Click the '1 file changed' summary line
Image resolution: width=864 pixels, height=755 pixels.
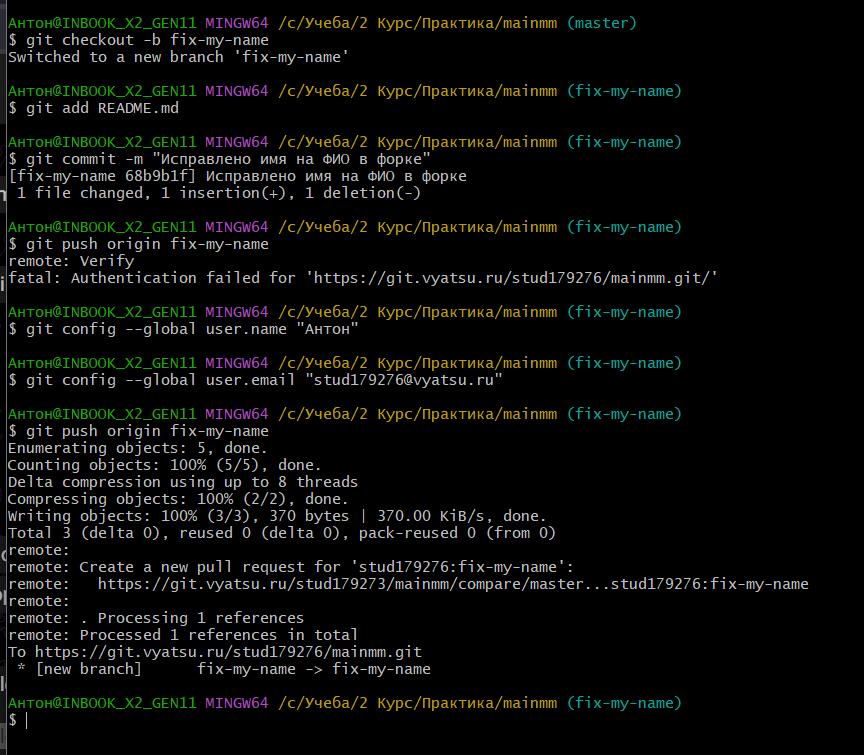tap(218, 193)
